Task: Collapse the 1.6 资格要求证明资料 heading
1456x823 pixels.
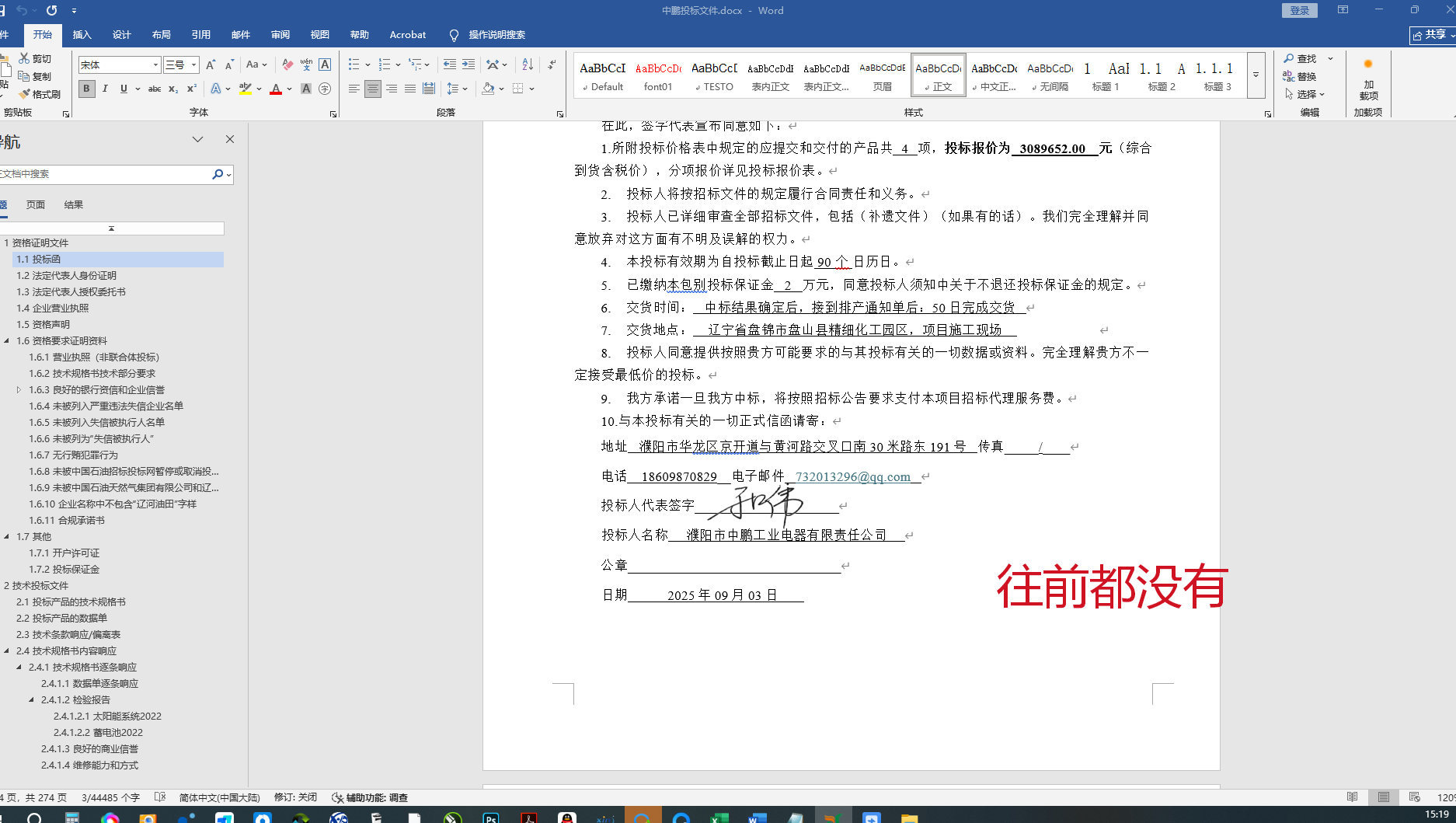Action: [x=7, y=340]
